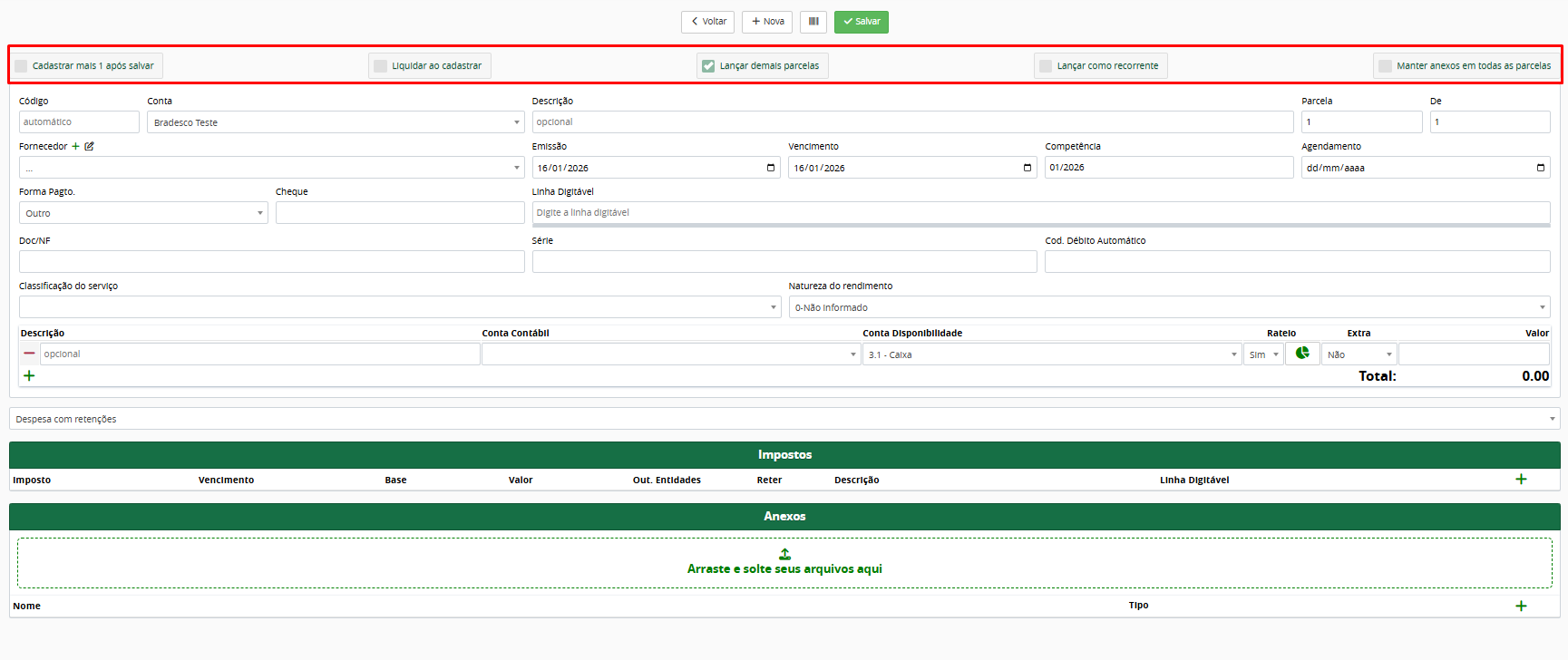Edit the Fornecedor using pencil icon

pos(89,146)
